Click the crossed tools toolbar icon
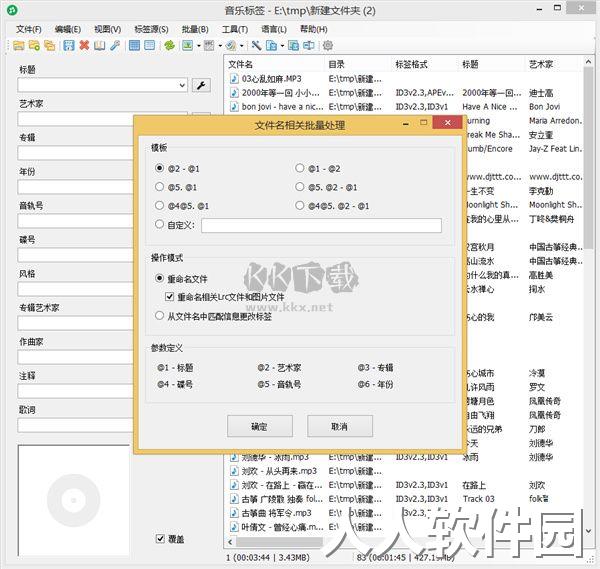Screen dimensions: 600x569 point(256,46)
